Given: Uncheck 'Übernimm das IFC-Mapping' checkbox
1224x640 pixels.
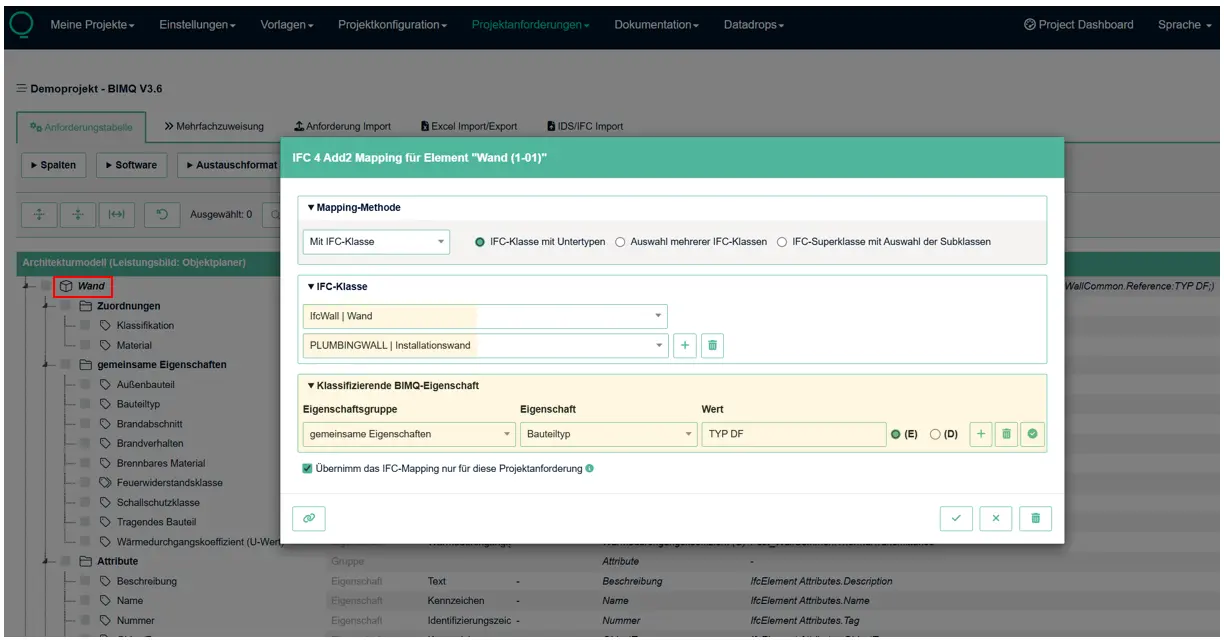Looking at the screenshot, I should [x=308, y=468].
